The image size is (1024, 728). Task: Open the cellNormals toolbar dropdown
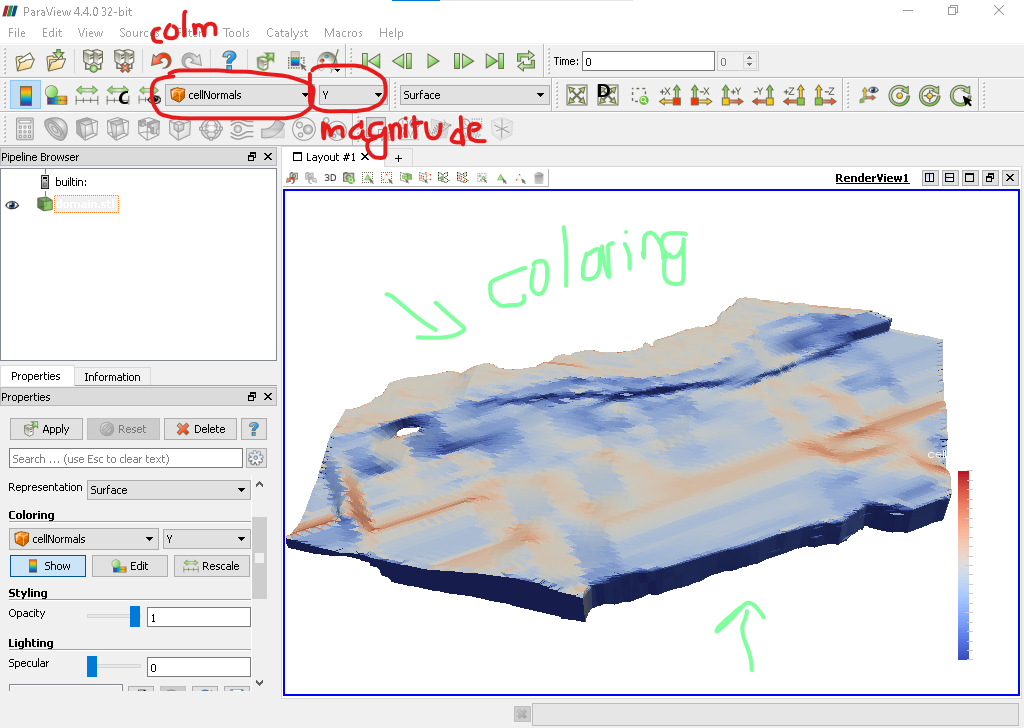coord(238,95)
